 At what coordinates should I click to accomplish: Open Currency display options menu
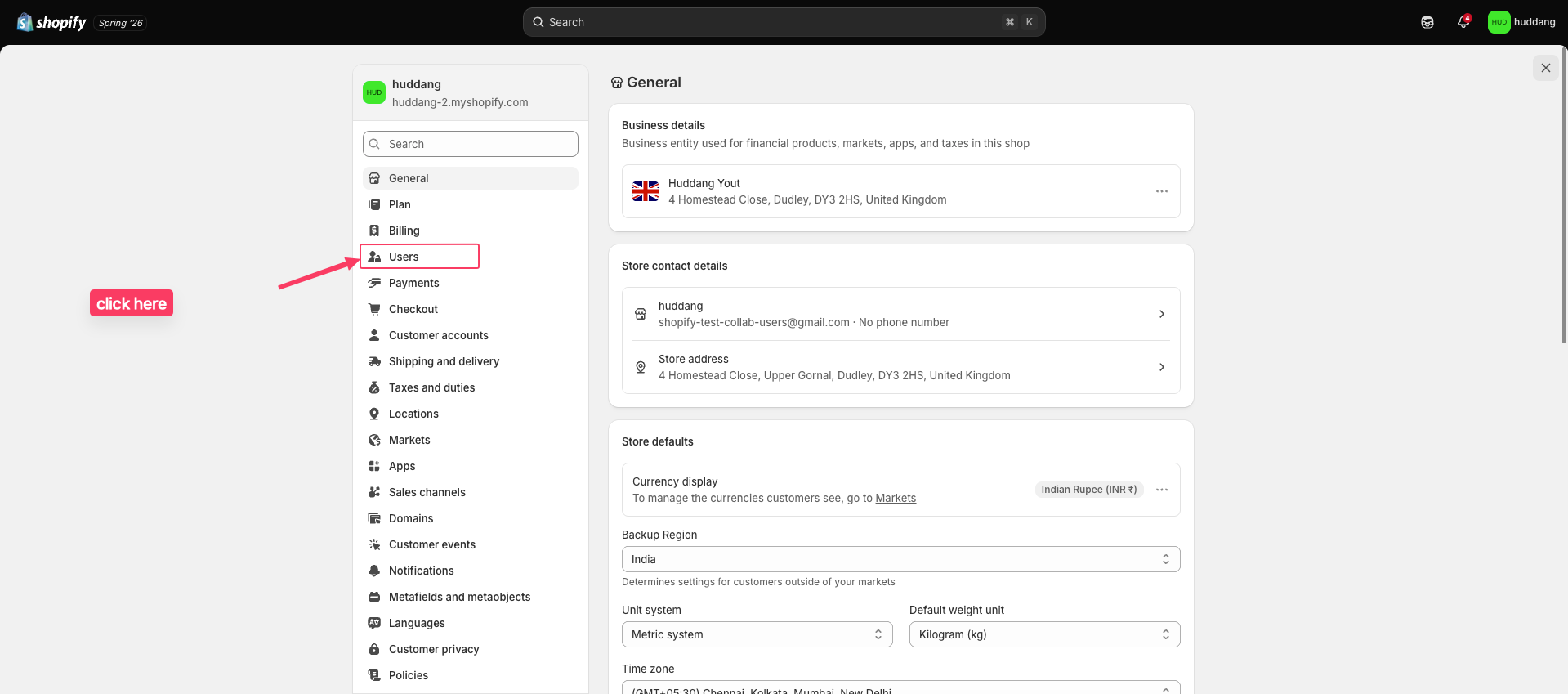1162,490
